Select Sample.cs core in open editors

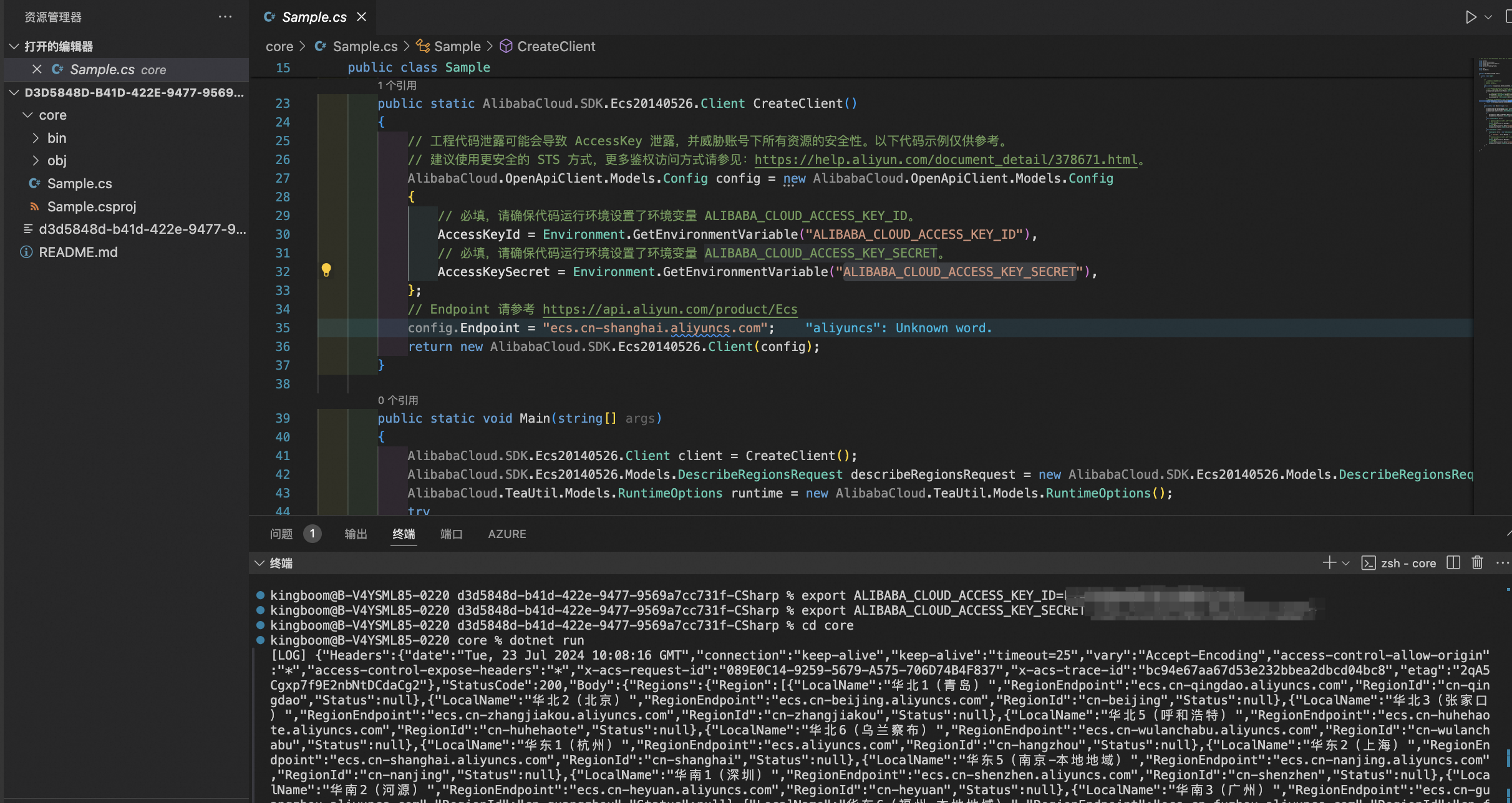point(126,69)
